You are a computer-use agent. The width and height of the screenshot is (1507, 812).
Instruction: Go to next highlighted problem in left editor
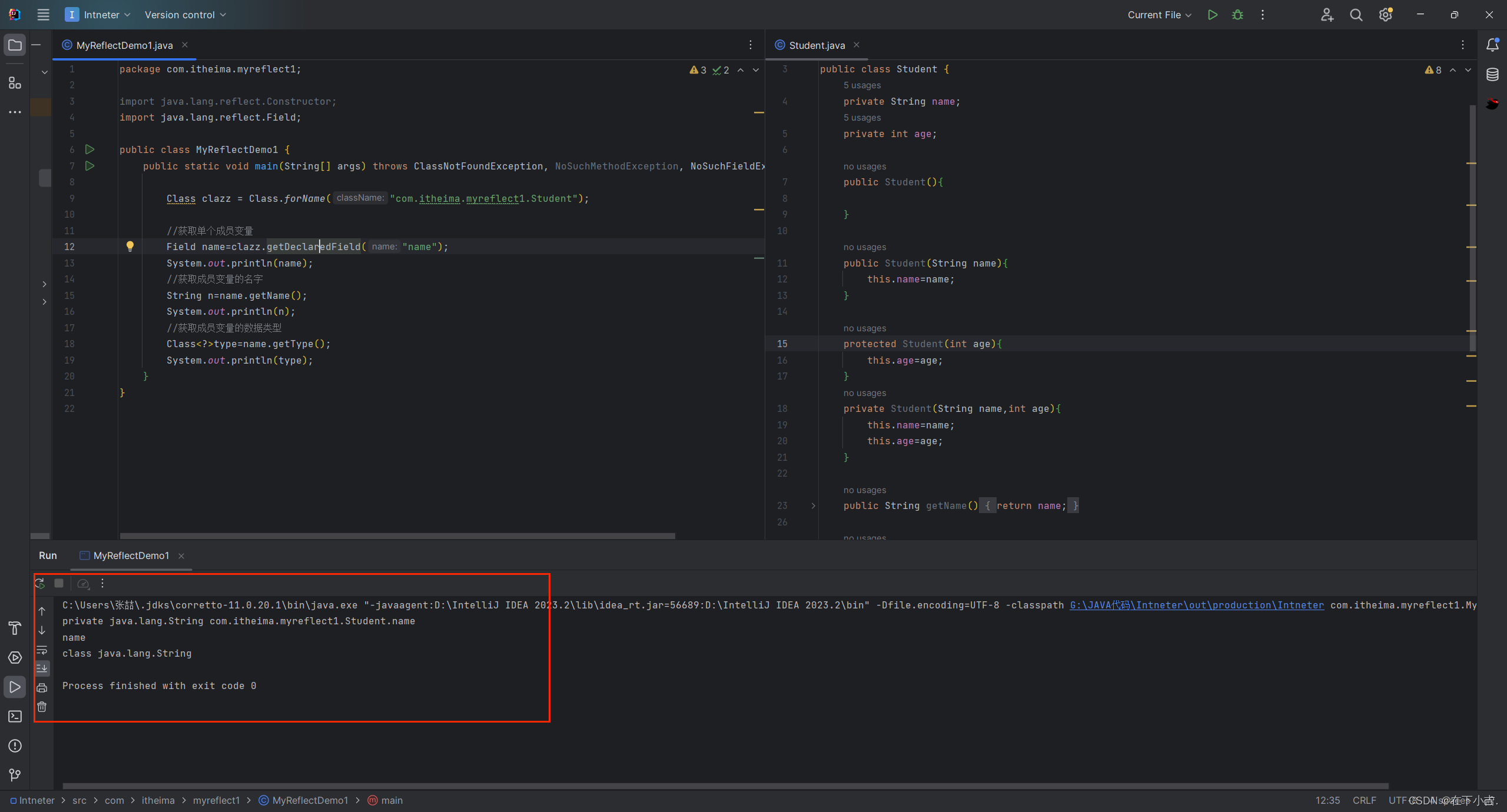(x=756, y=70)
